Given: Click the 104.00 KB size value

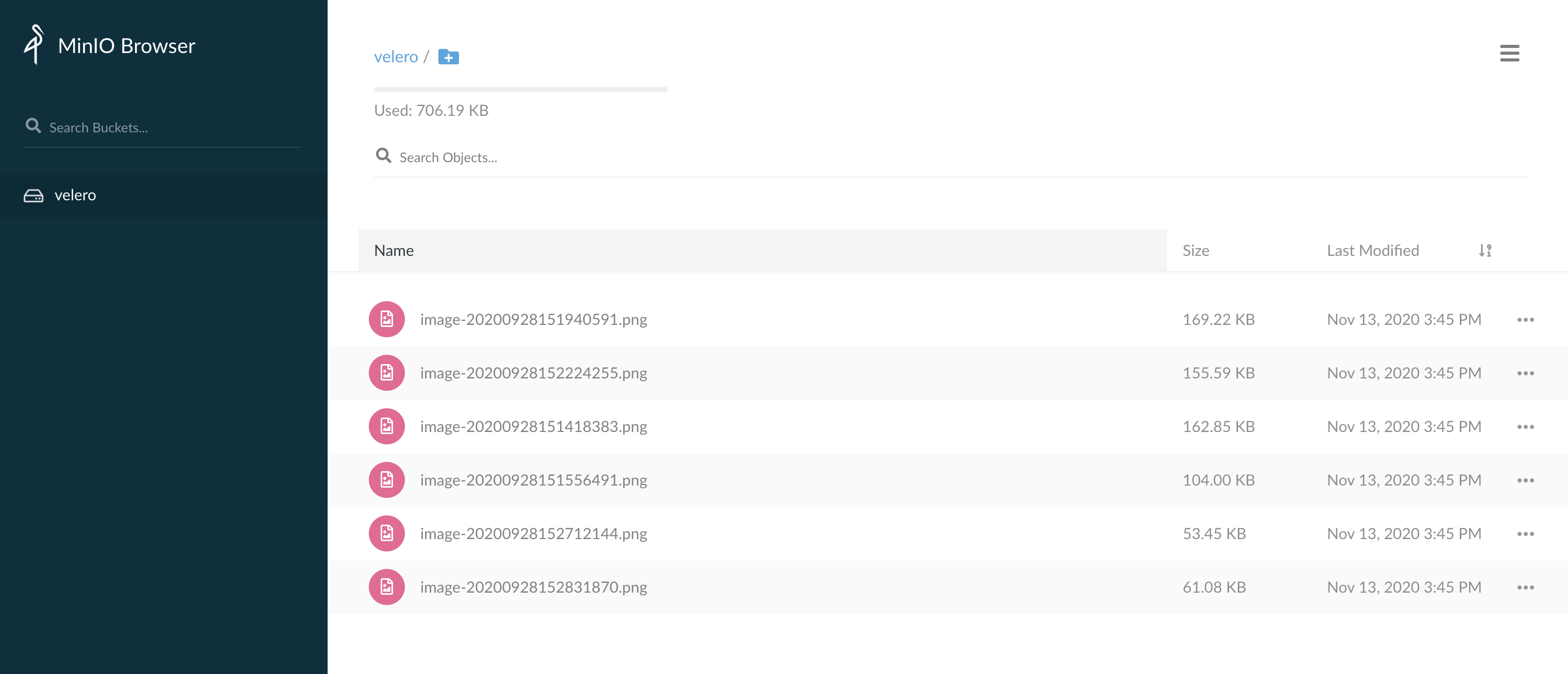Looking at the screenshot, I should tap(1219, 480).
